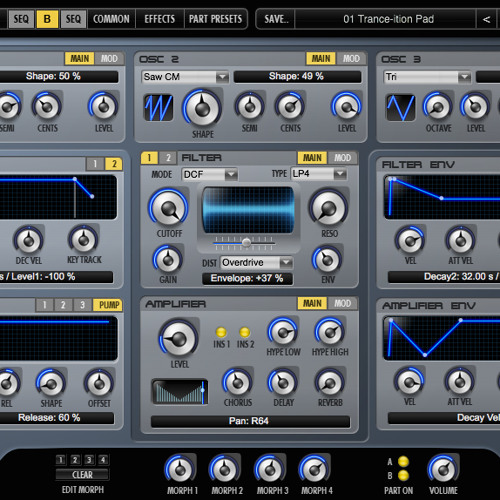Select Edit Morph slot 3

(x=89, y=460)
